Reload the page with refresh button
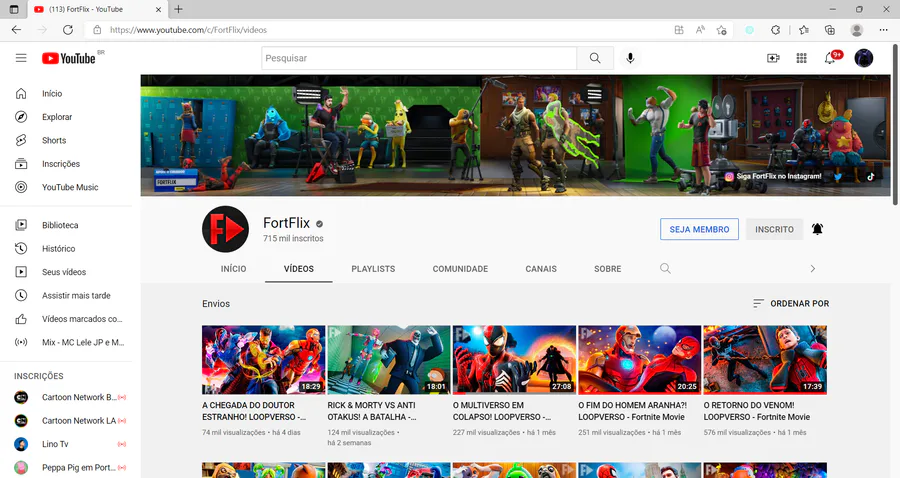This screenshot has height=478, width=900. 68,30
